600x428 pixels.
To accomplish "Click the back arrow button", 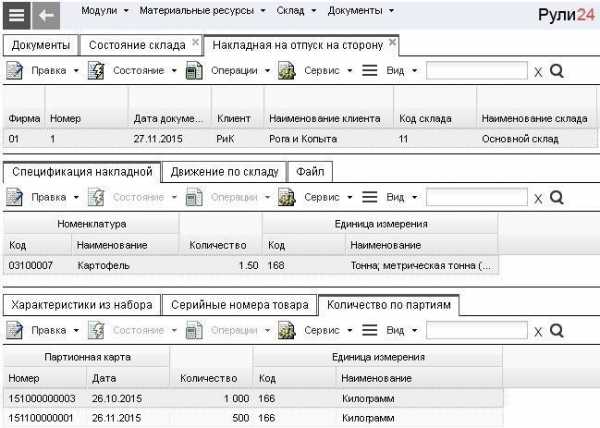I will coord(46,16).
